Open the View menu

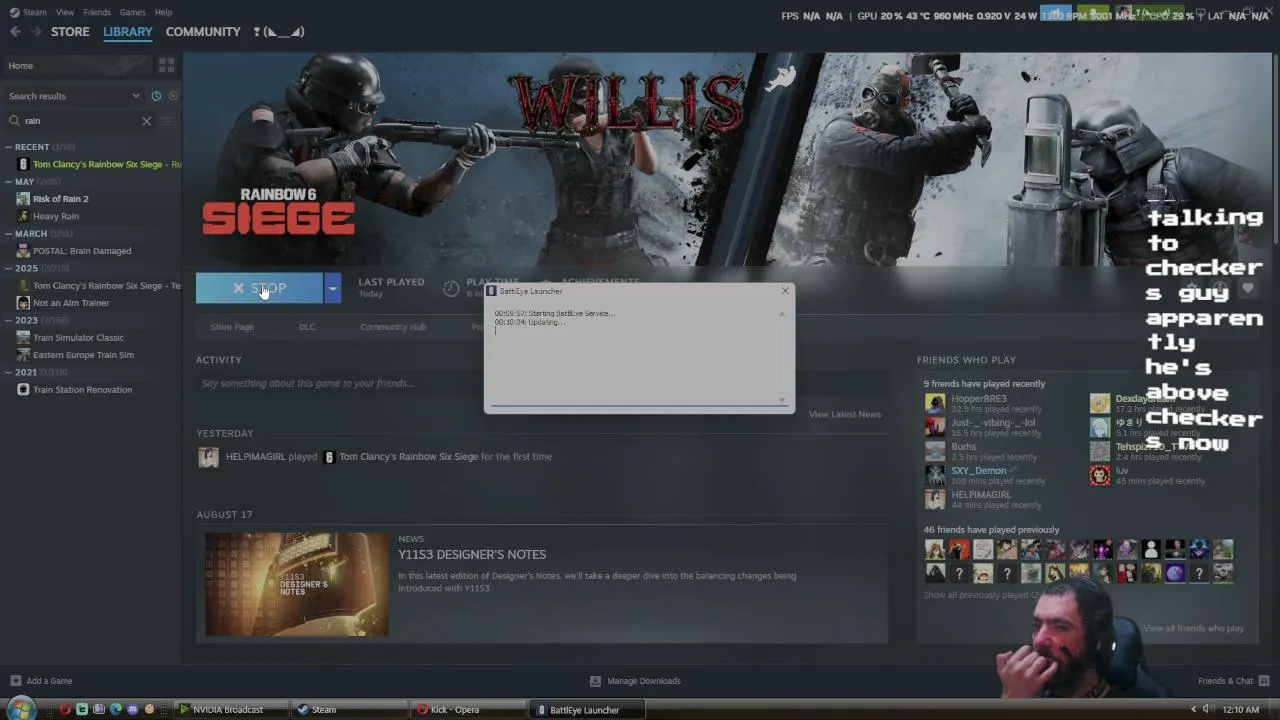[x=65, y=12]
